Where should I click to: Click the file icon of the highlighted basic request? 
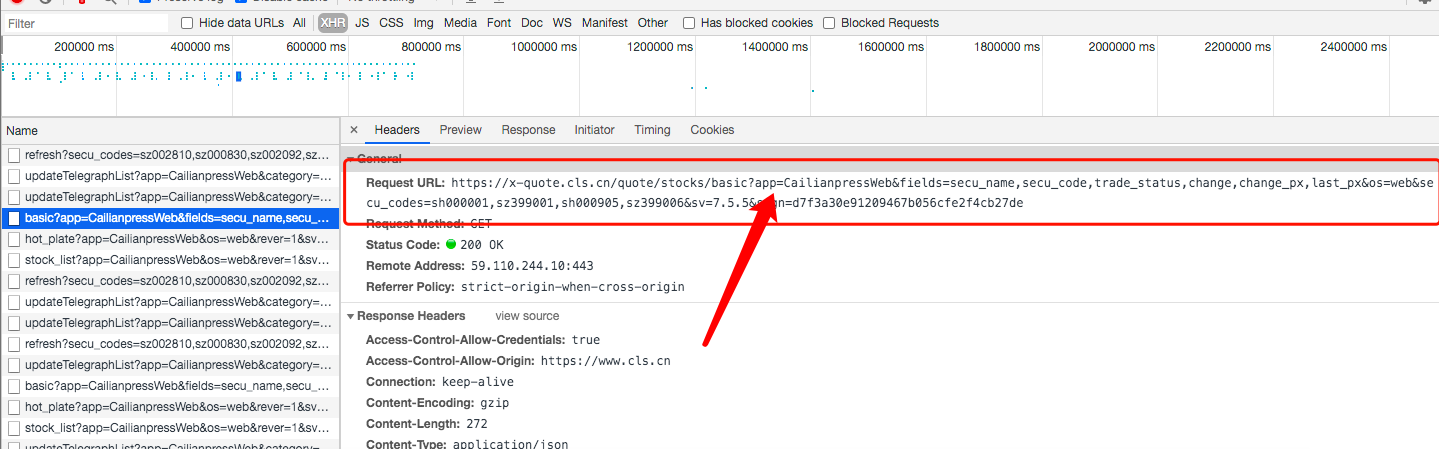pos(14,217)
